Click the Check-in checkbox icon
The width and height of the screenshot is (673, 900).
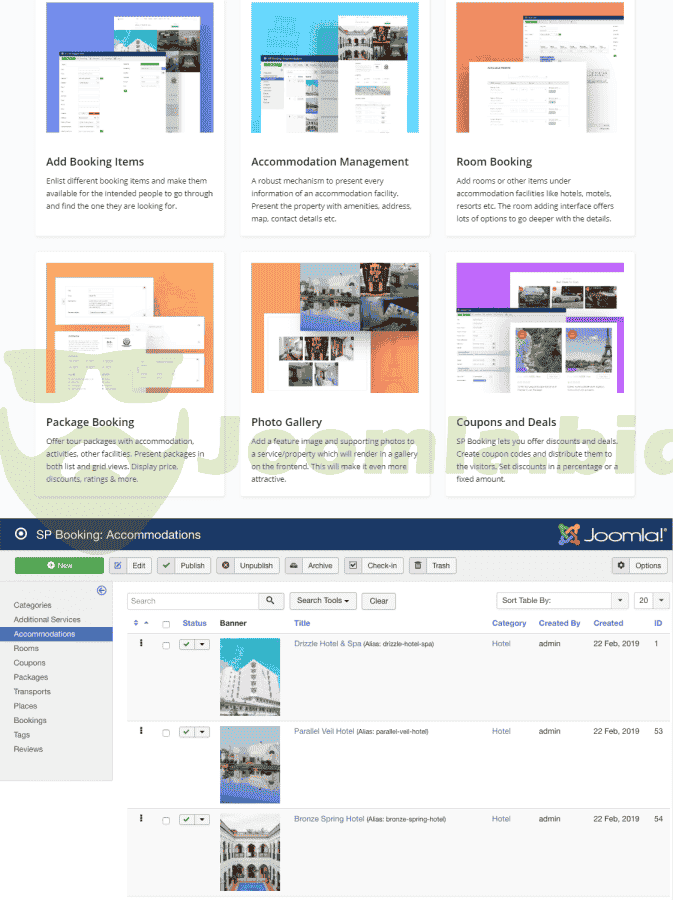click(x=353, y=565)
